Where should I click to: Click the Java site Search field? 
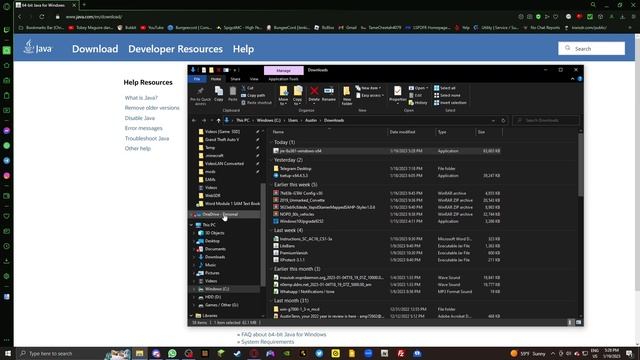[x=591, y=49]
